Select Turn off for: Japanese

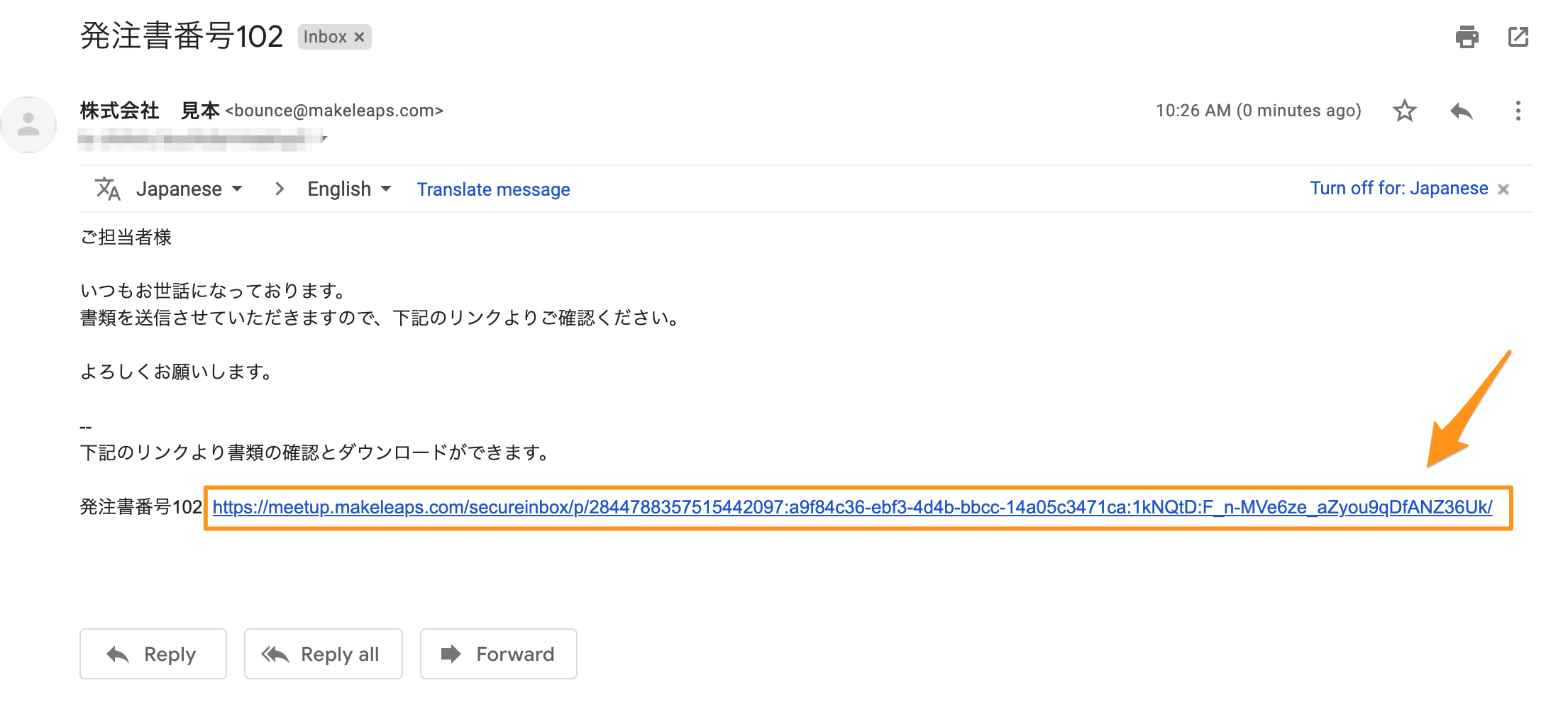coord(1399,188)
